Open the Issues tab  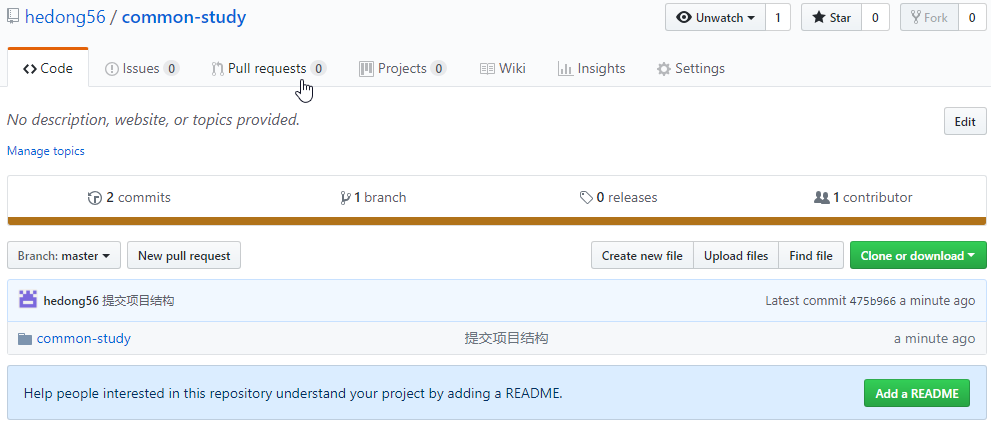[x=142, y=68]
